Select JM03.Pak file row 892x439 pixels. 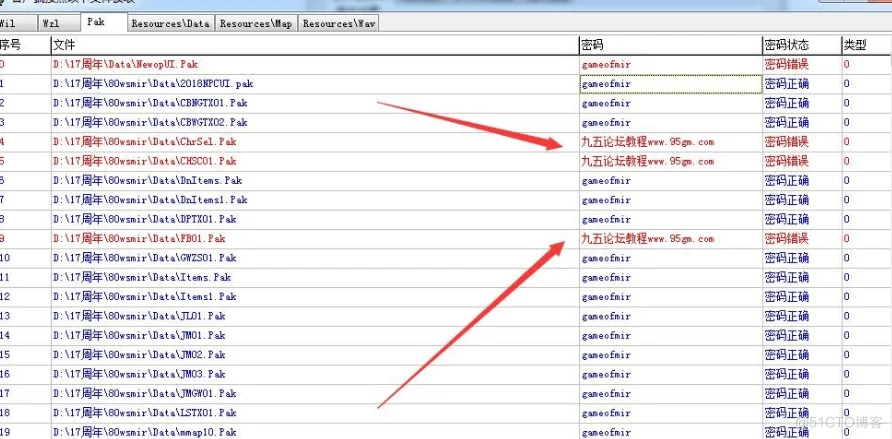pos(139,374)
